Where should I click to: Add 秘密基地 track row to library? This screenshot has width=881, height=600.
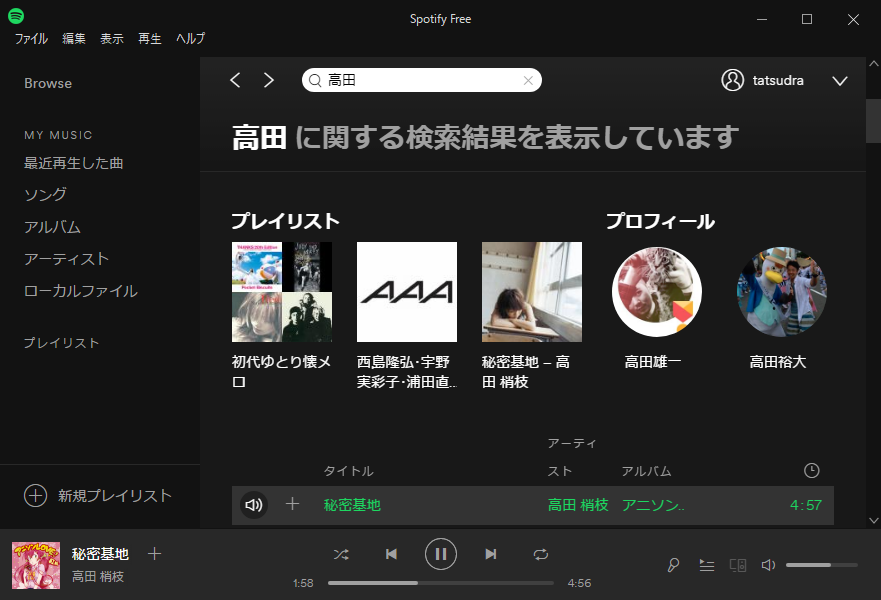click(292, 505)
